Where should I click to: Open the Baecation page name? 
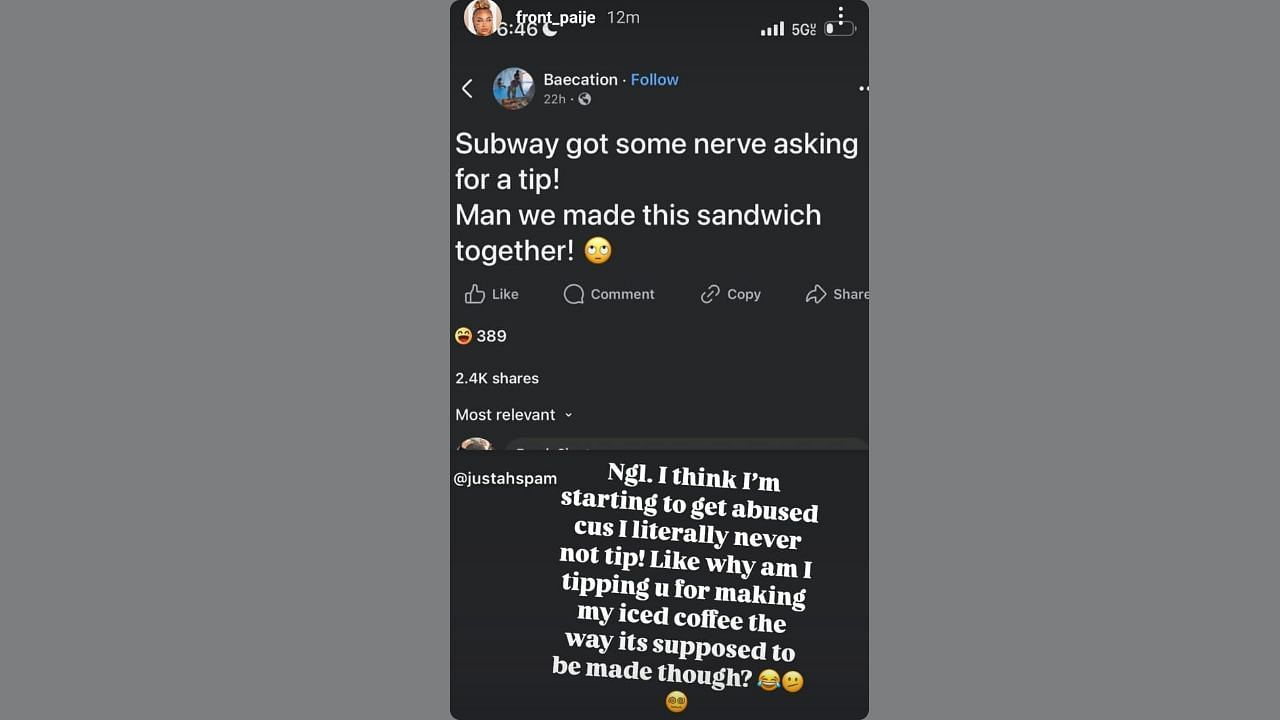(x=580, y=80)
